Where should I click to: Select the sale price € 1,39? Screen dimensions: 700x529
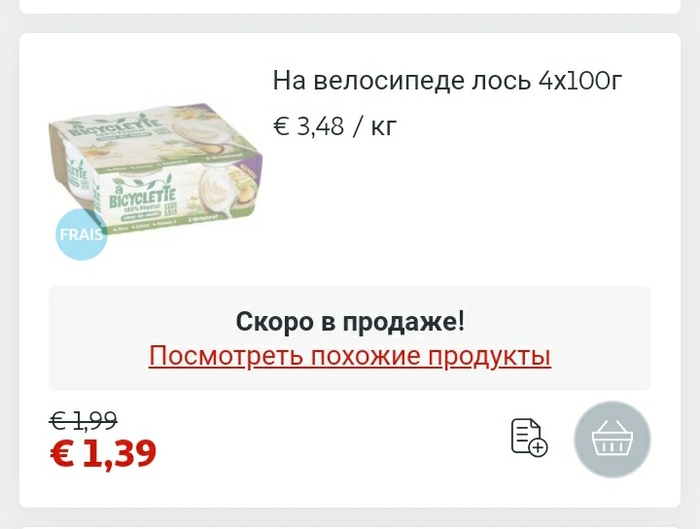click(103, 453)
